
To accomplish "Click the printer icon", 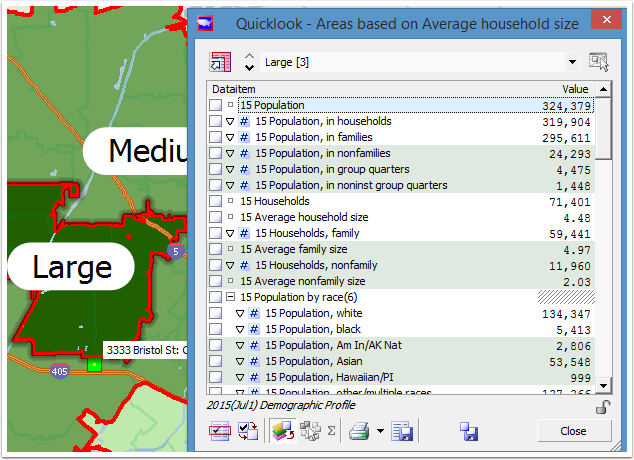I will 359,432.
